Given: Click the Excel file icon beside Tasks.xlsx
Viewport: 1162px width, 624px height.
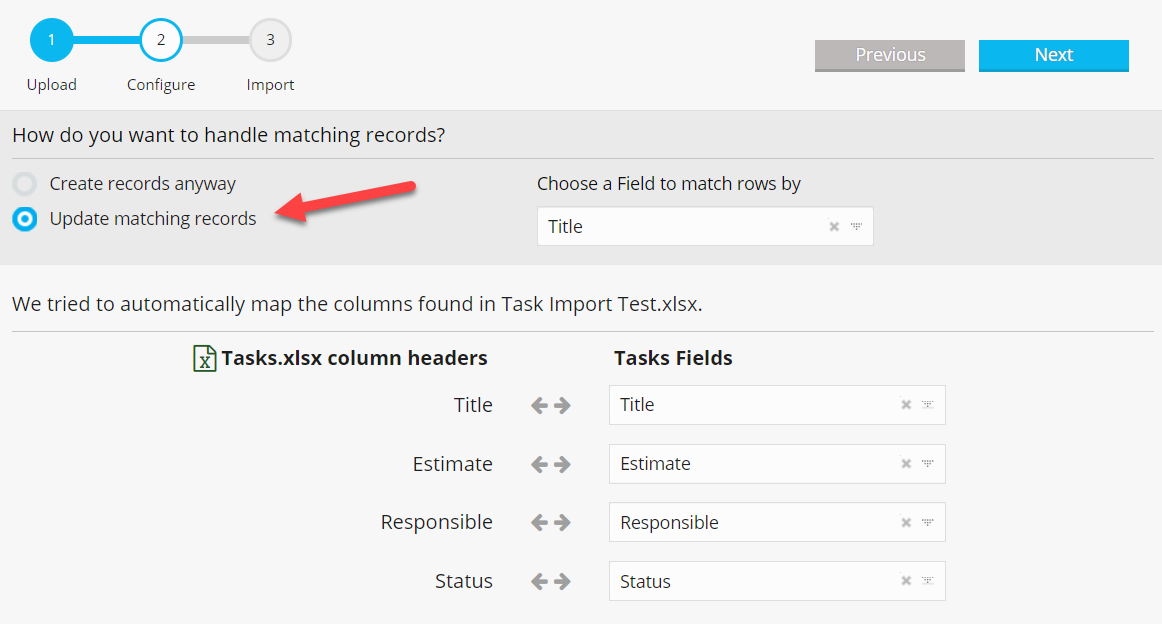Looking at the screenshot, I should (204, 358).
